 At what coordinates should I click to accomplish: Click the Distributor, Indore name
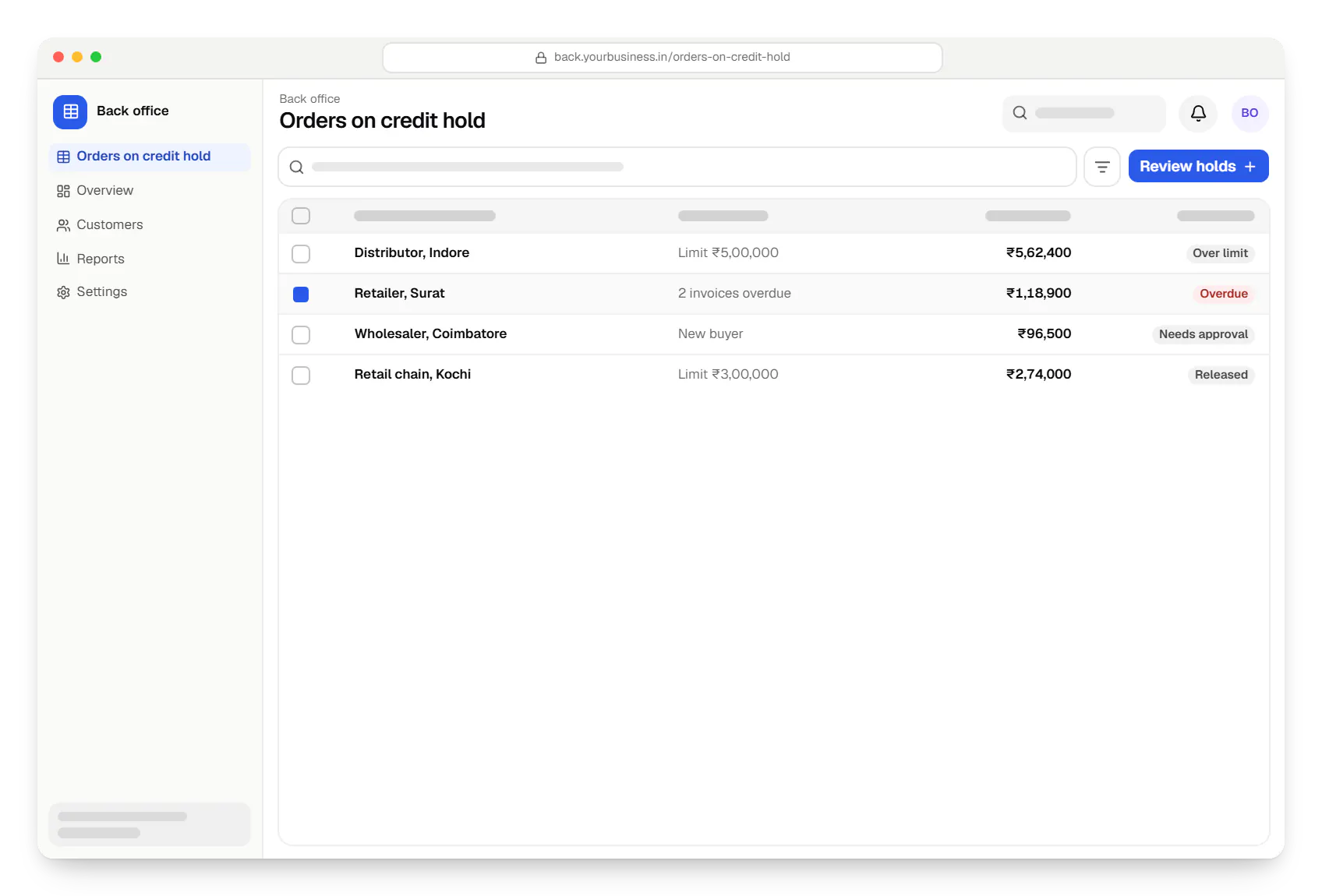[x=412, y=252]
